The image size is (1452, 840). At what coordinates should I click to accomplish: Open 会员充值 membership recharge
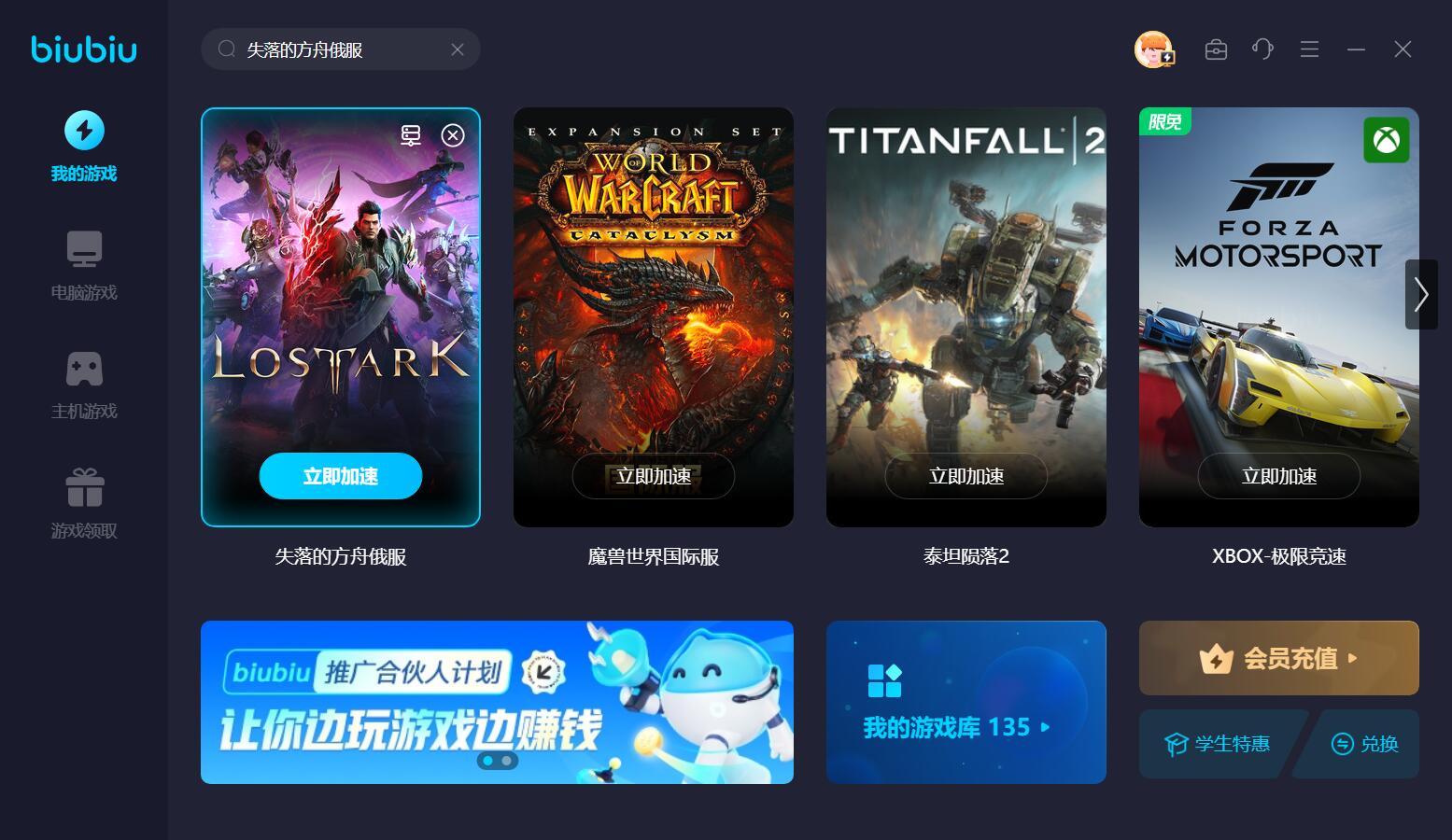[1279, 658]
